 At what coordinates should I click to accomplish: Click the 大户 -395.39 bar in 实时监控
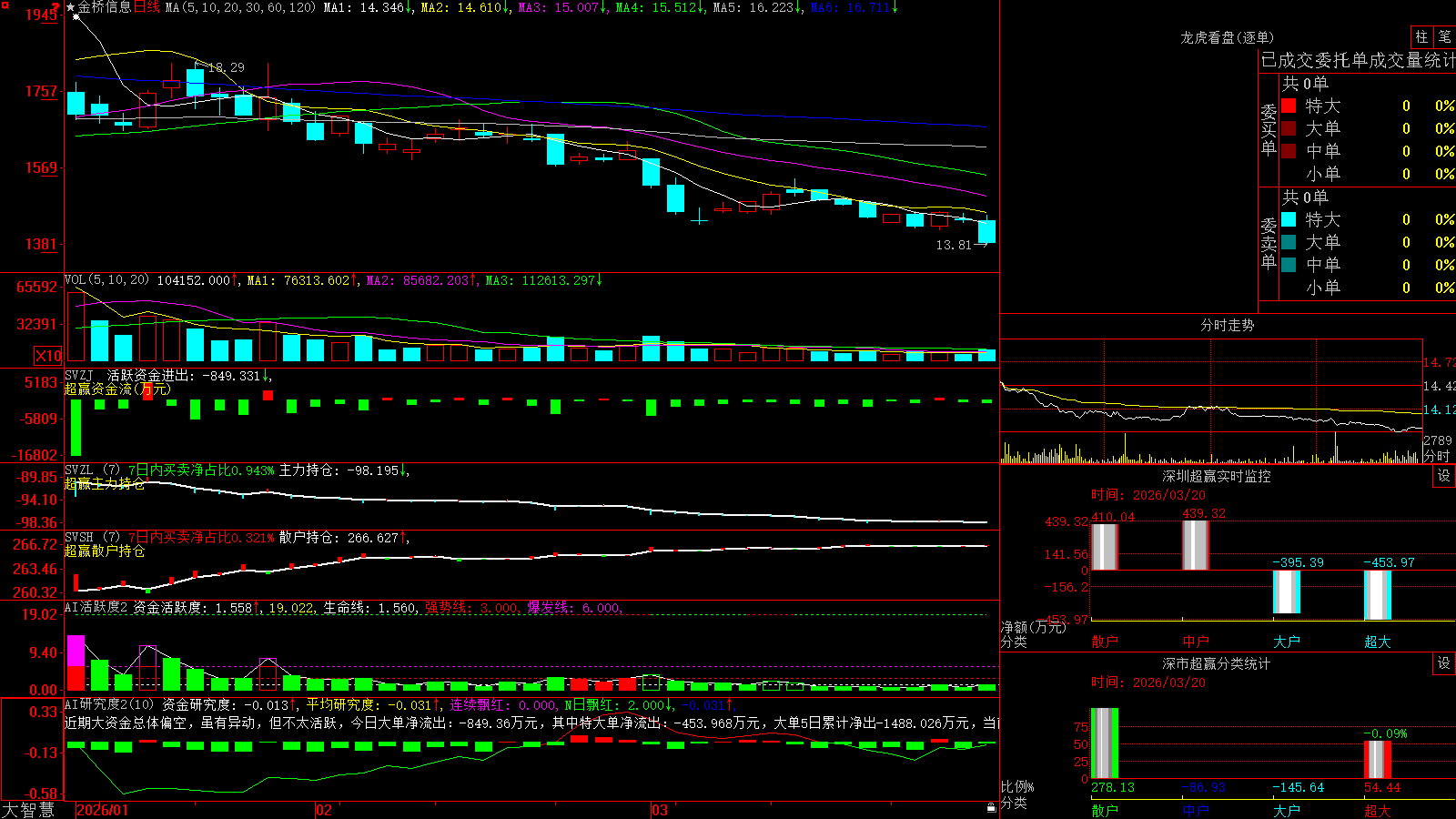tap(1286, 591)
